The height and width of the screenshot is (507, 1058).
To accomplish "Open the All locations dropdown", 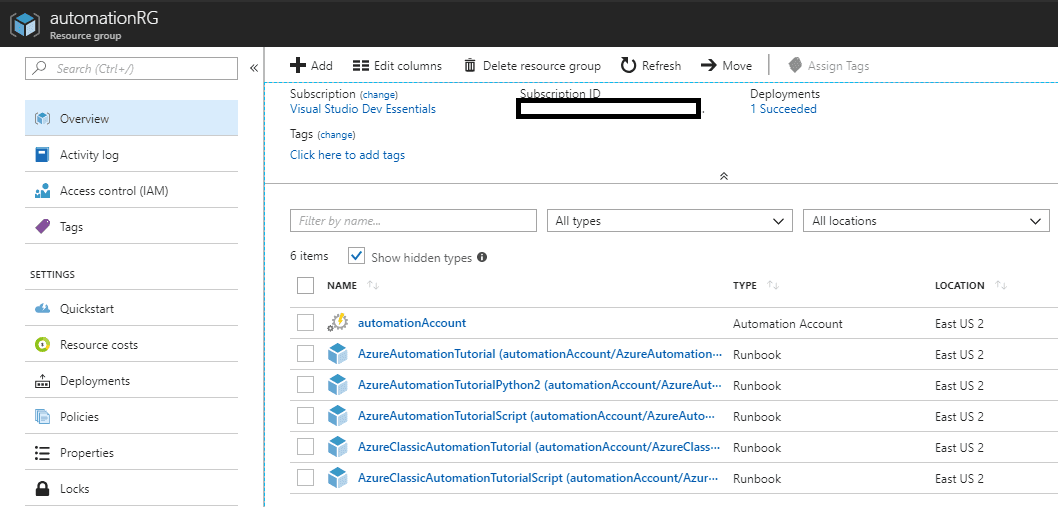I will [x=926, y=221].
